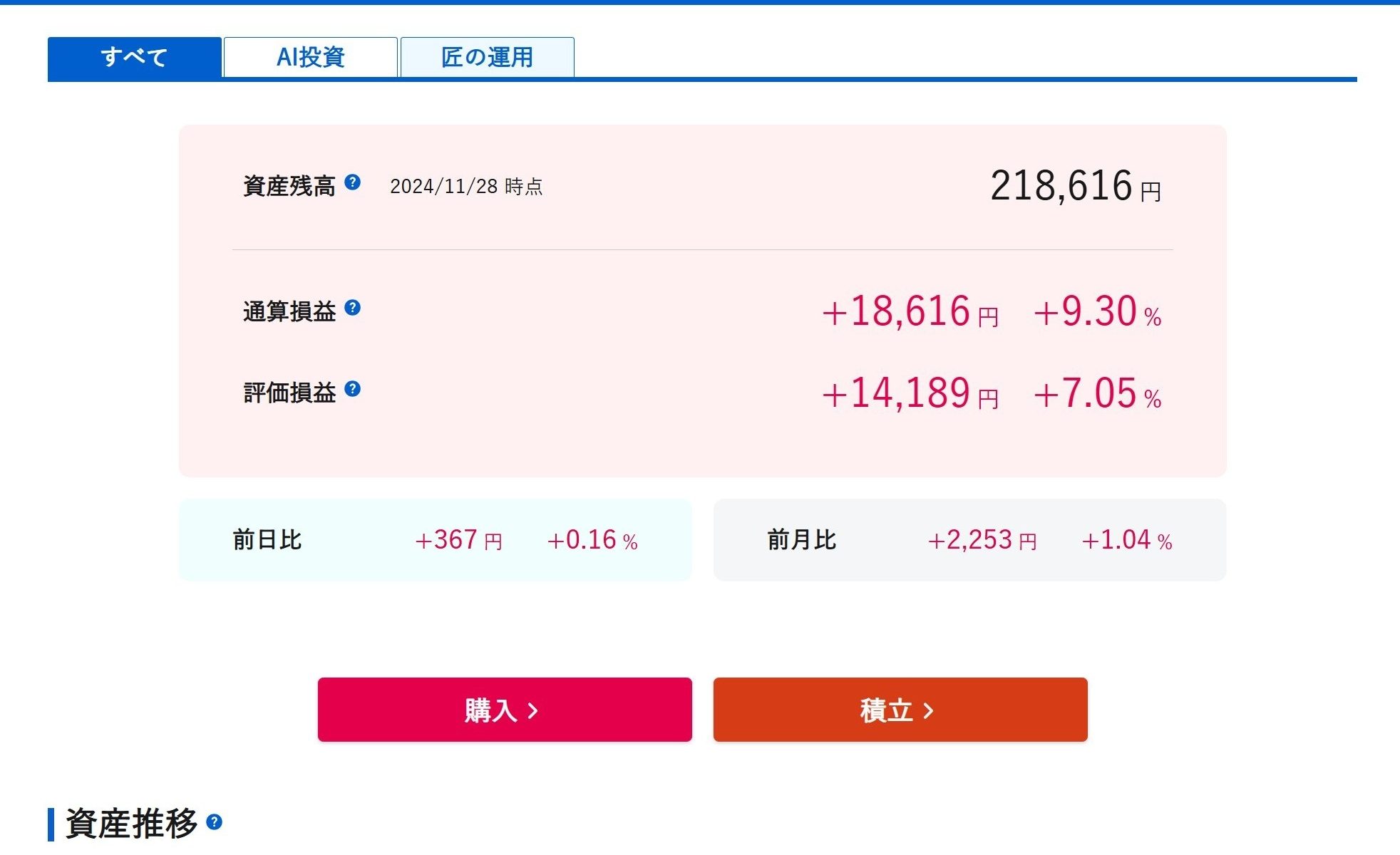Screen dimensions: 1400x855
Task: Click the question mark icon beside 資産推移
Action: click(214, 822)
